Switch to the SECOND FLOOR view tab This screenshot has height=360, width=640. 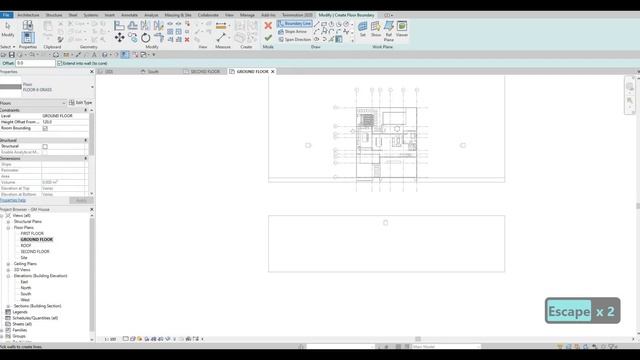click(205, 71)
